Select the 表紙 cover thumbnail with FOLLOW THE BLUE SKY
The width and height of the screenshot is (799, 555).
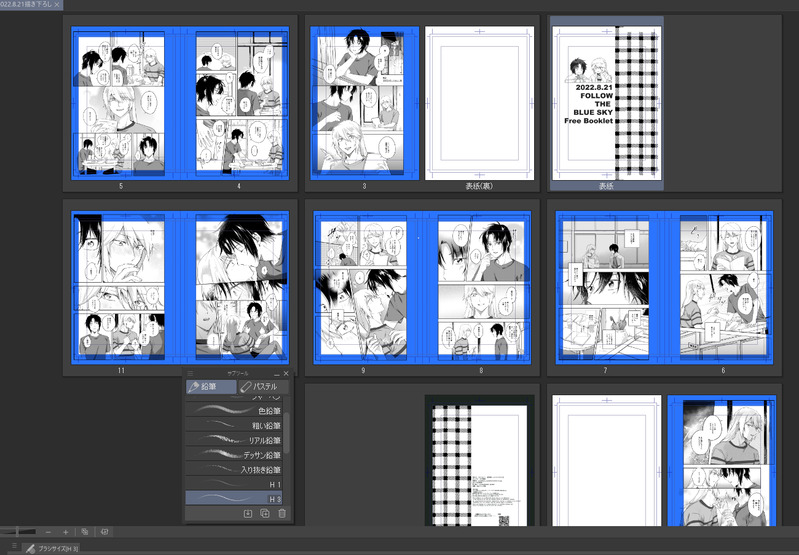point(606,103)
